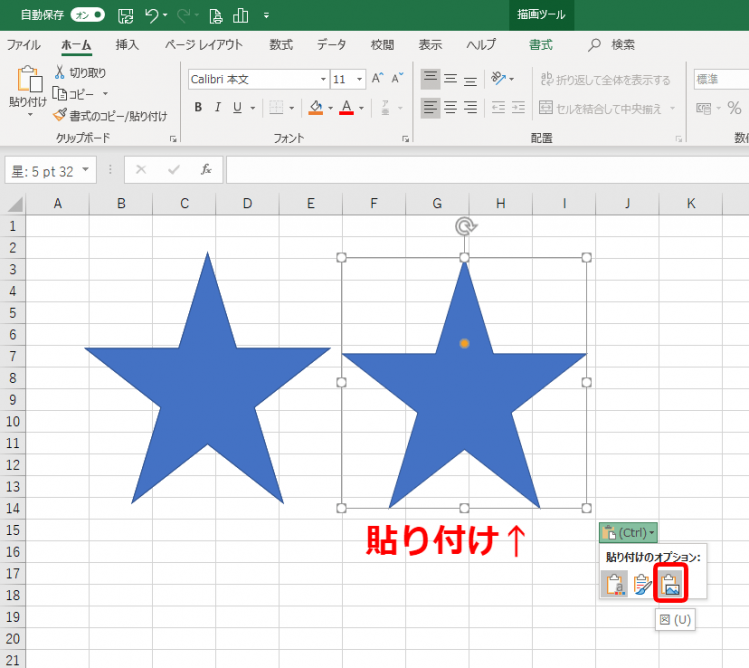Image resolution: width=749 pixels, height=668 pixels.
Task: Open the underline style dropdown arrow
Action: point(253,108)
